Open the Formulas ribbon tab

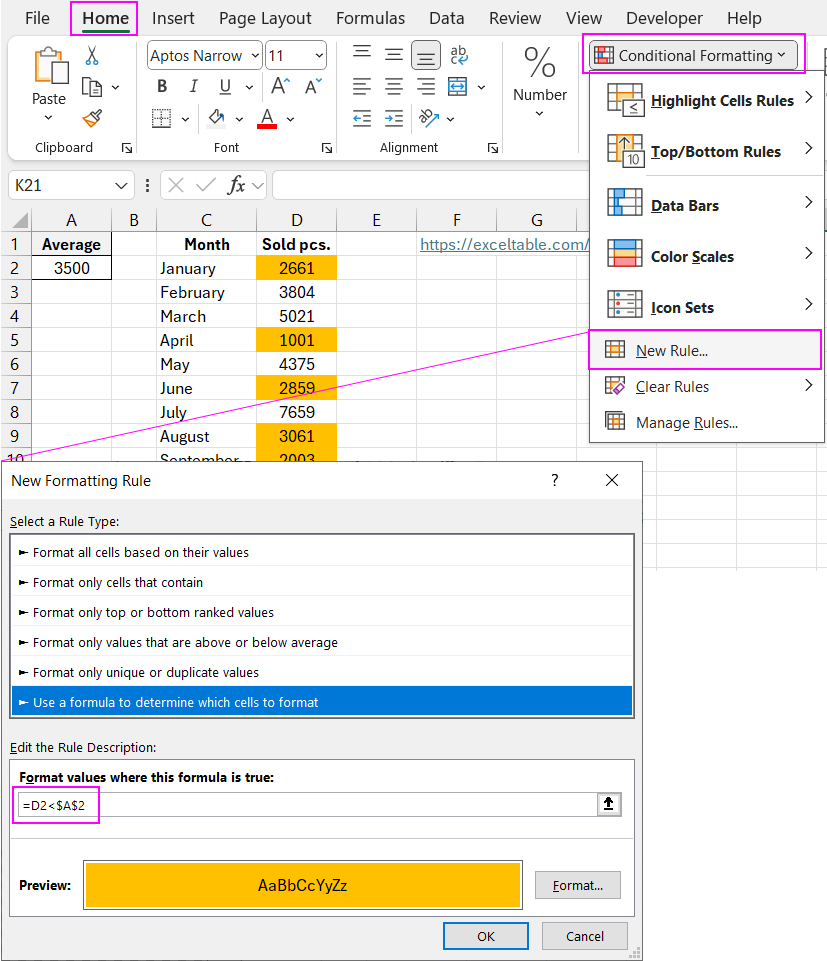tap(370, 18)
